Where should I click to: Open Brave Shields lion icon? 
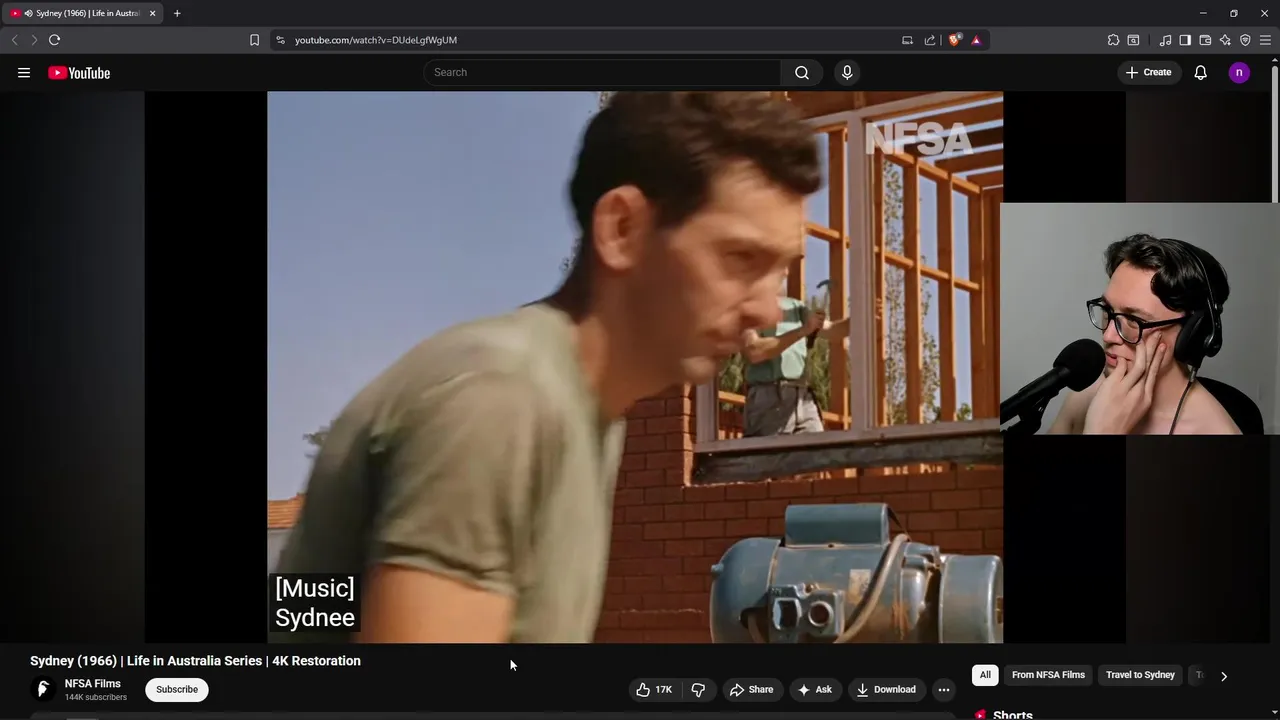(x=954, y=40)
